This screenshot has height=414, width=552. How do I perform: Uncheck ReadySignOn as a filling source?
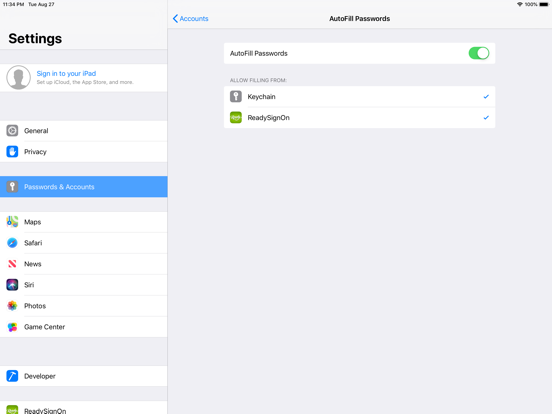pyautogui.click(x=486, y=118)
